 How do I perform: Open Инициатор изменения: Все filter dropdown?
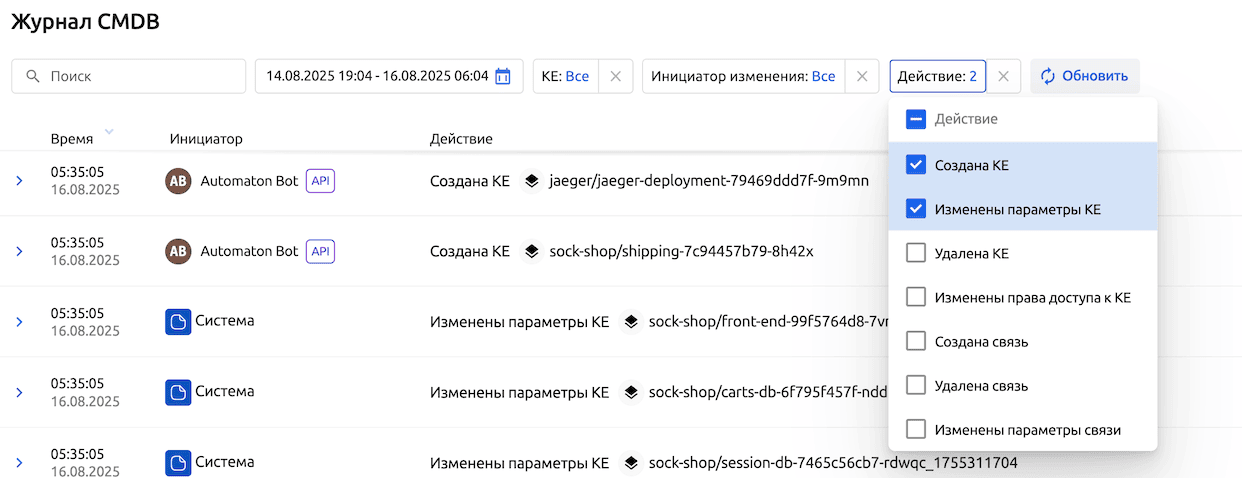pos(743,76)
